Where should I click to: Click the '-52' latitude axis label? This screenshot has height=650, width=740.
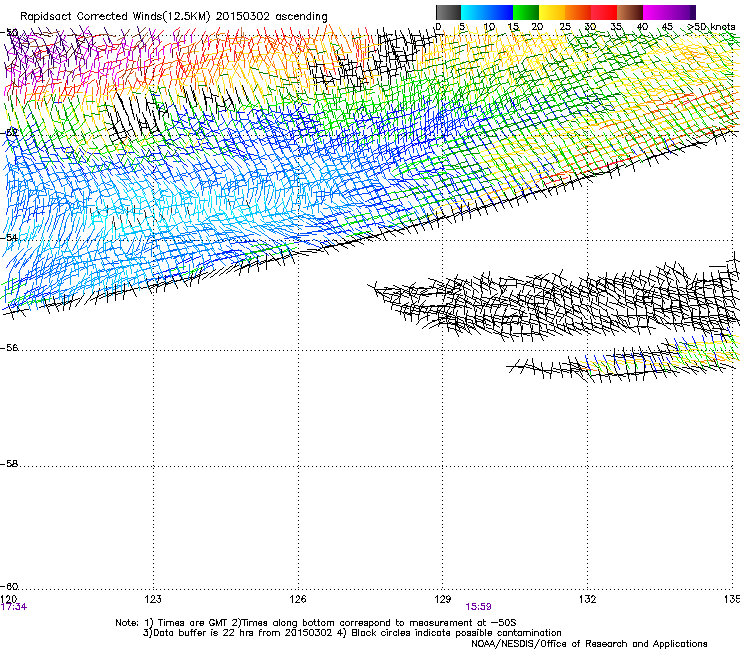(x=9, y=133)
